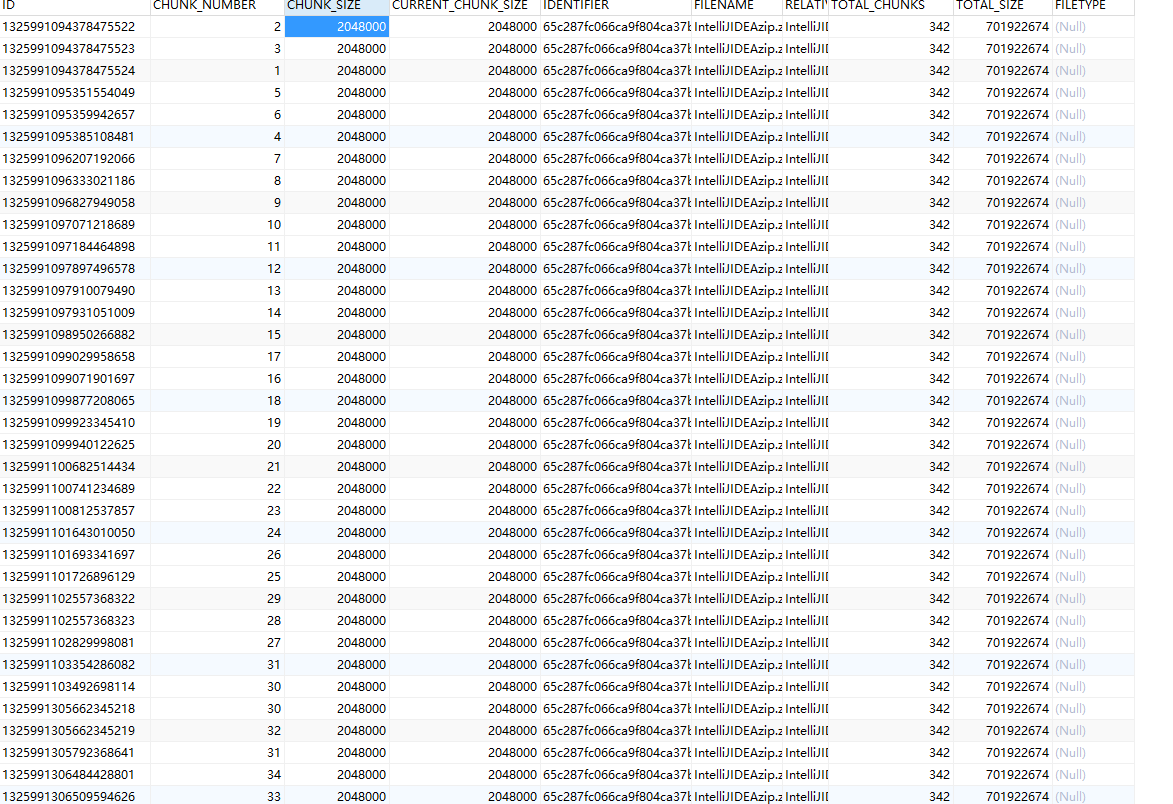Select ID cell 1325991095385108481

pyautogui.click(x=75, y=137)
